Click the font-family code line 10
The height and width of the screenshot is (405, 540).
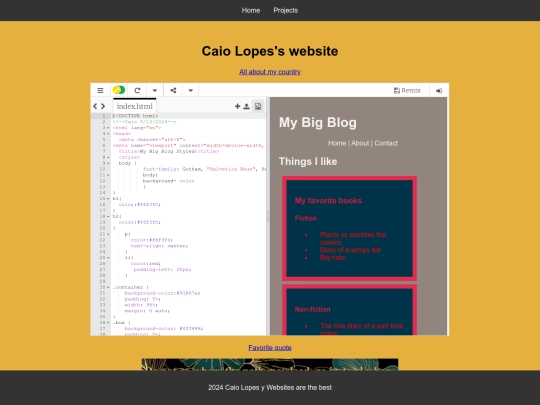tap(204, 169)
